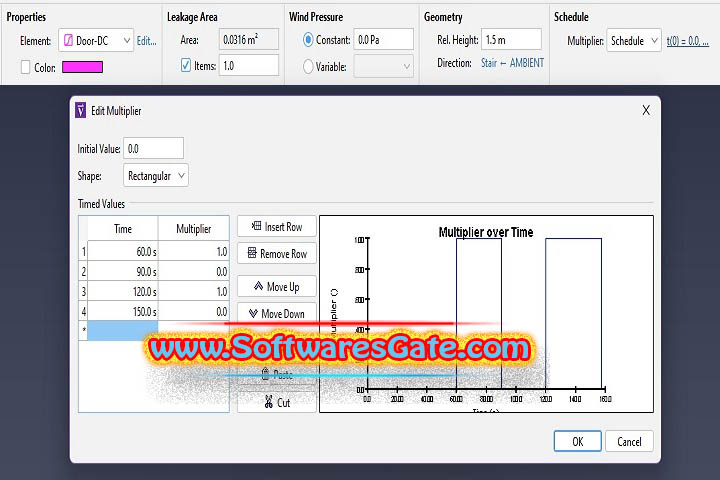This screenshot has width=720, height=480.
Task: Select the 60.0 s time cell
Action: (123, 251)
